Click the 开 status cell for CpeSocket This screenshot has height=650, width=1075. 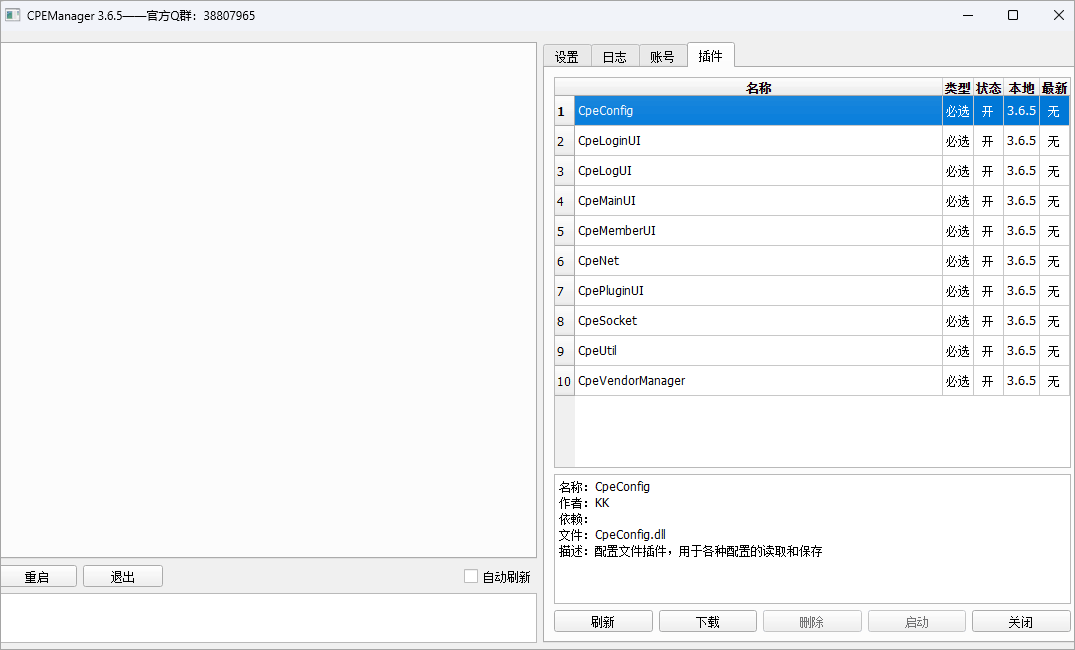(988, 321)
